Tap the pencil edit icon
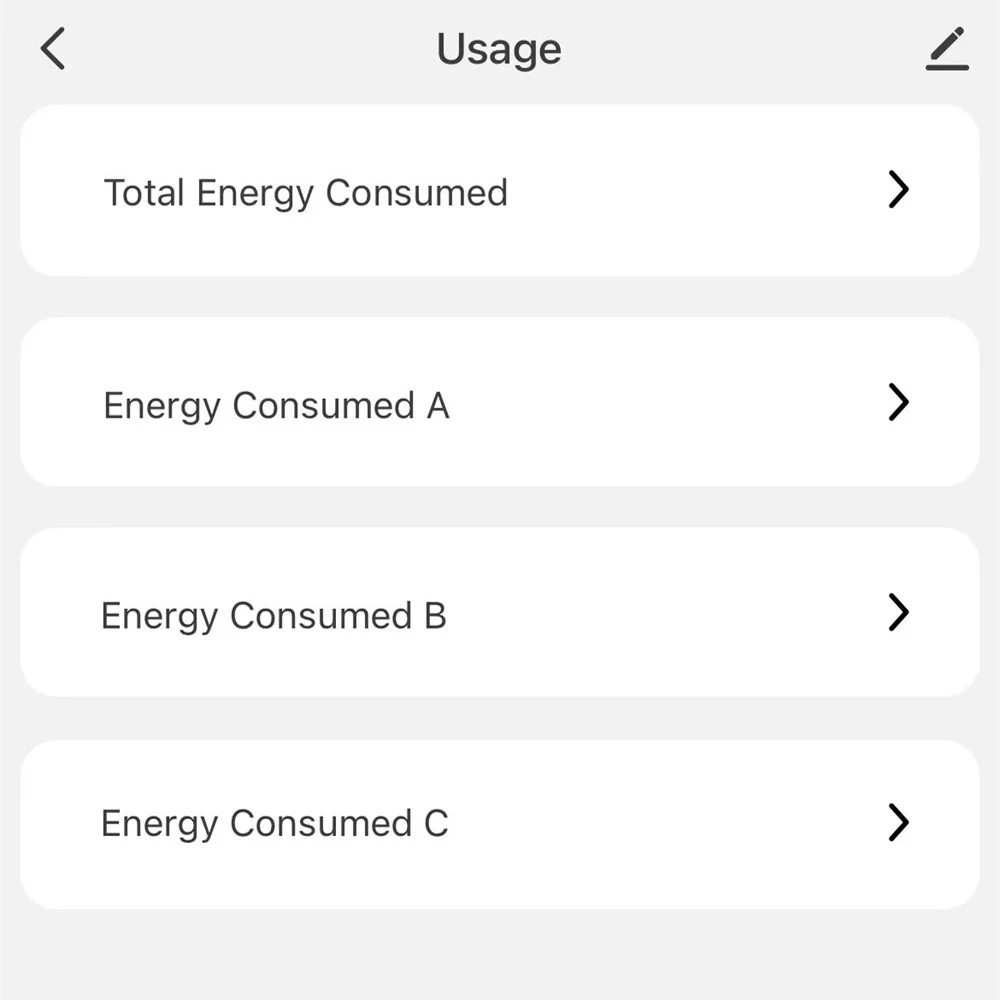The height and width of the screenshot is (1000, 1000). 947,49
